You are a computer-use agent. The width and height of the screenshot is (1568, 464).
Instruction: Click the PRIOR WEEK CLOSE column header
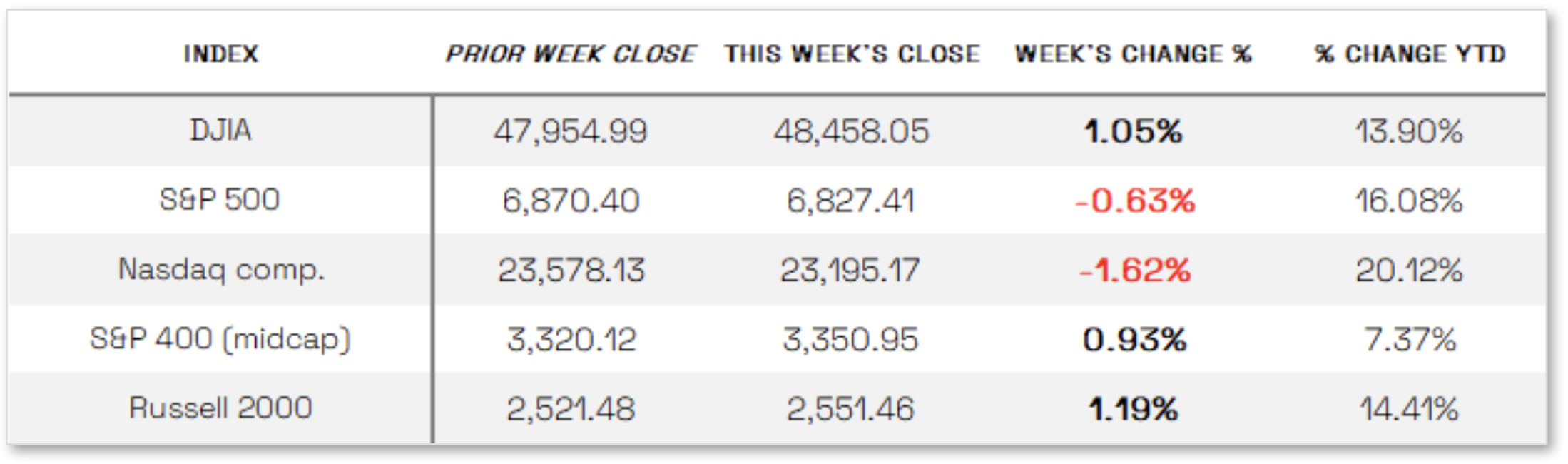click(x=570, y=54)
